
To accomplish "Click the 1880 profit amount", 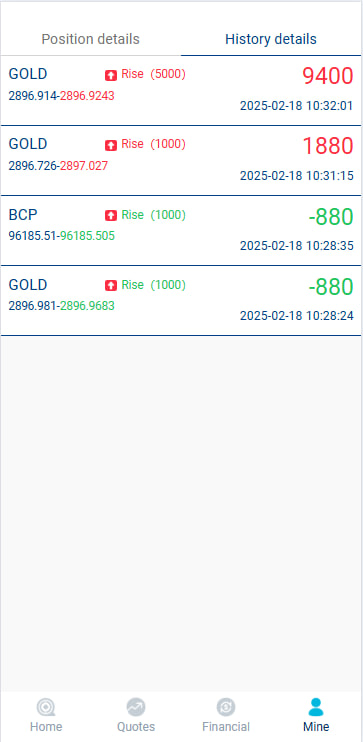I will [328, 146].
